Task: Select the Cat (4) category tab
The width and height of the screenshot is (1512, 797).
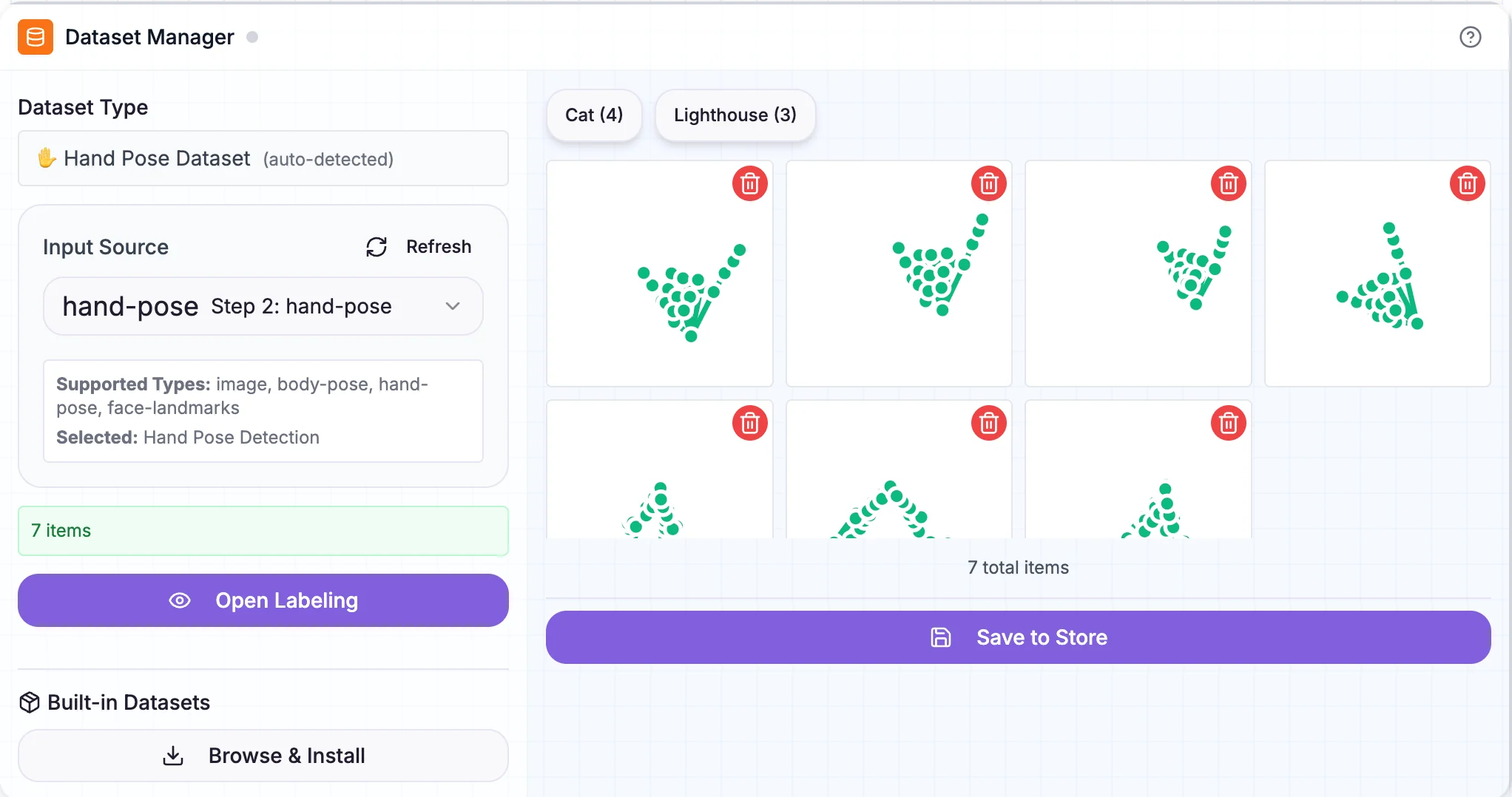Action: click(594, 115)
